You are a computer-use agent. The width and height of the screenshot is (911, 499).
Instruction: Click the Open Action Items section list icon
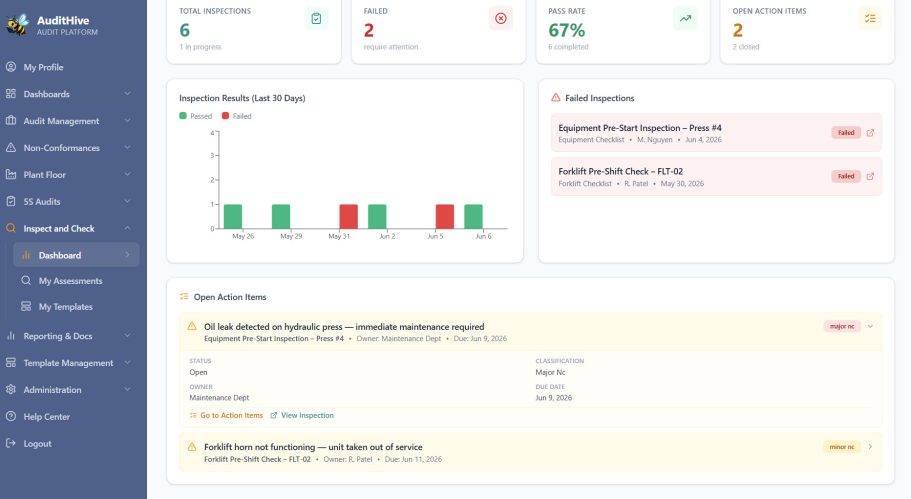click(184, 296)
